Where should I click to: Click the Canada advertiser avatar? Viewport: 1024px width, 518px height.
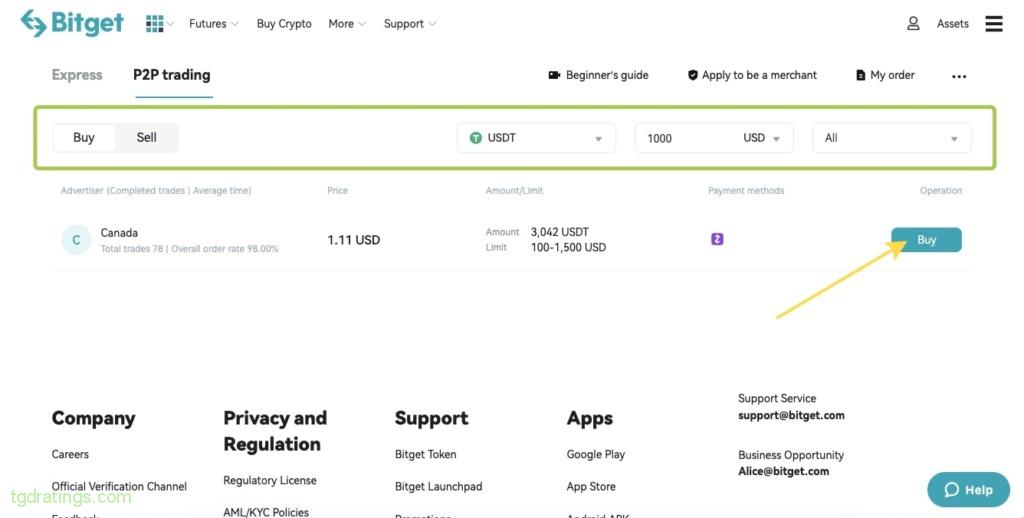click(x=76, y=240)
